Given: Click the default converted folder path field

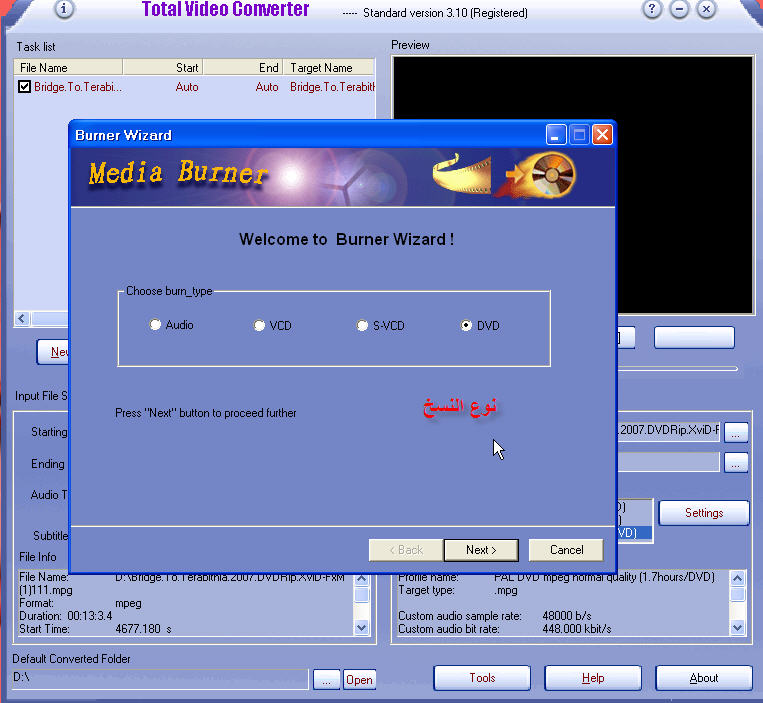Looking at the screenshot, I should [x=160, y=679].
